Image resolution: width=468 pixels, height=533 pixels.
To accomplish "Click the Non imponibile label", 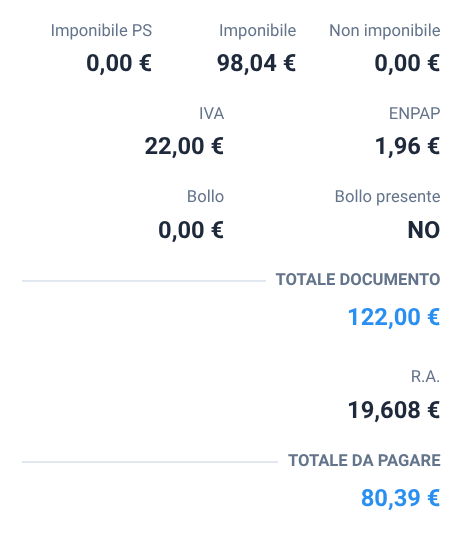I will pyautogui.click(x=385, y=31).
